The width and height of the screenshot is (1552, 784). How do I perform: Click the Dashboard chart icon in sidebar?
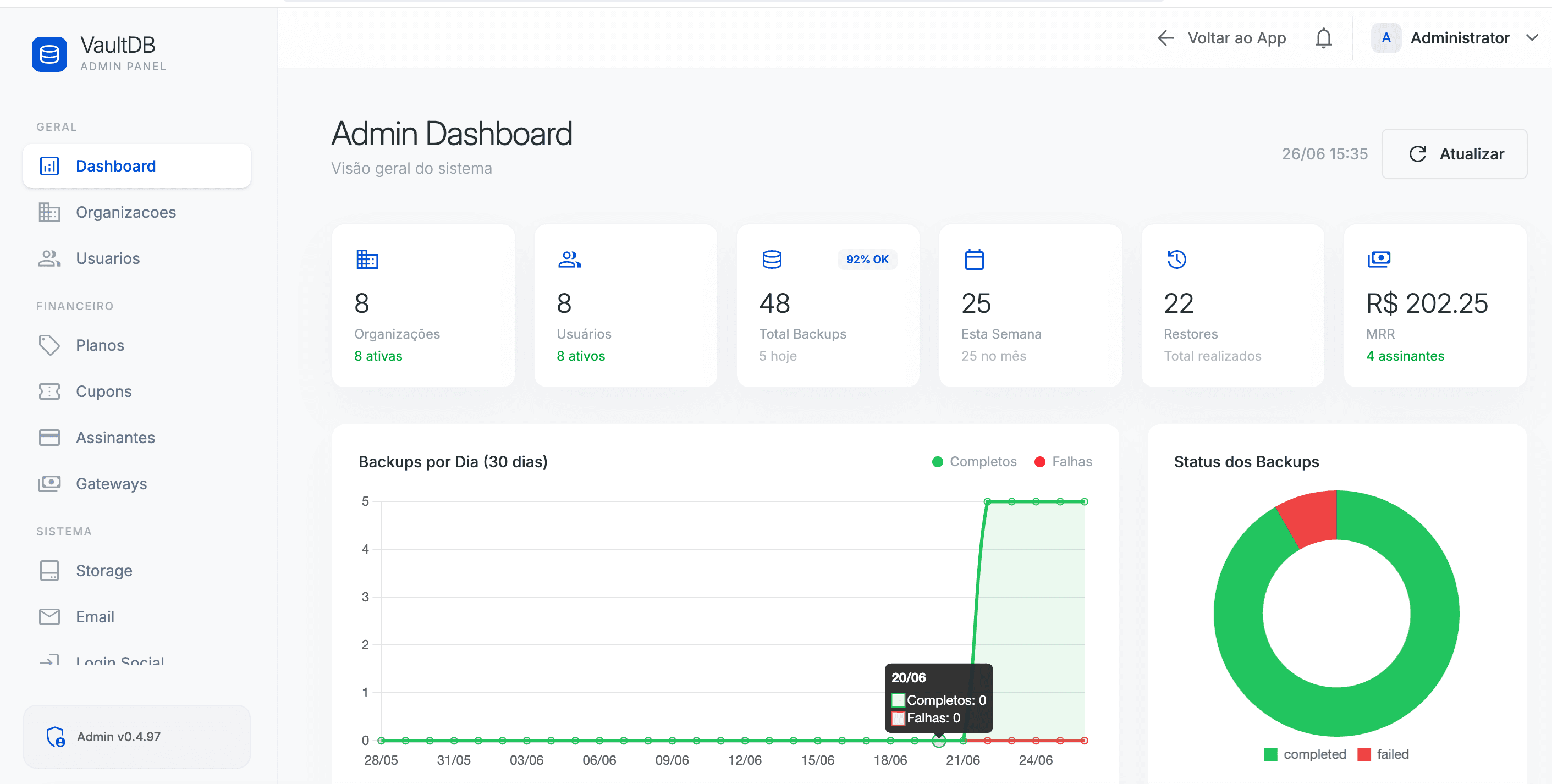(49, 165)
